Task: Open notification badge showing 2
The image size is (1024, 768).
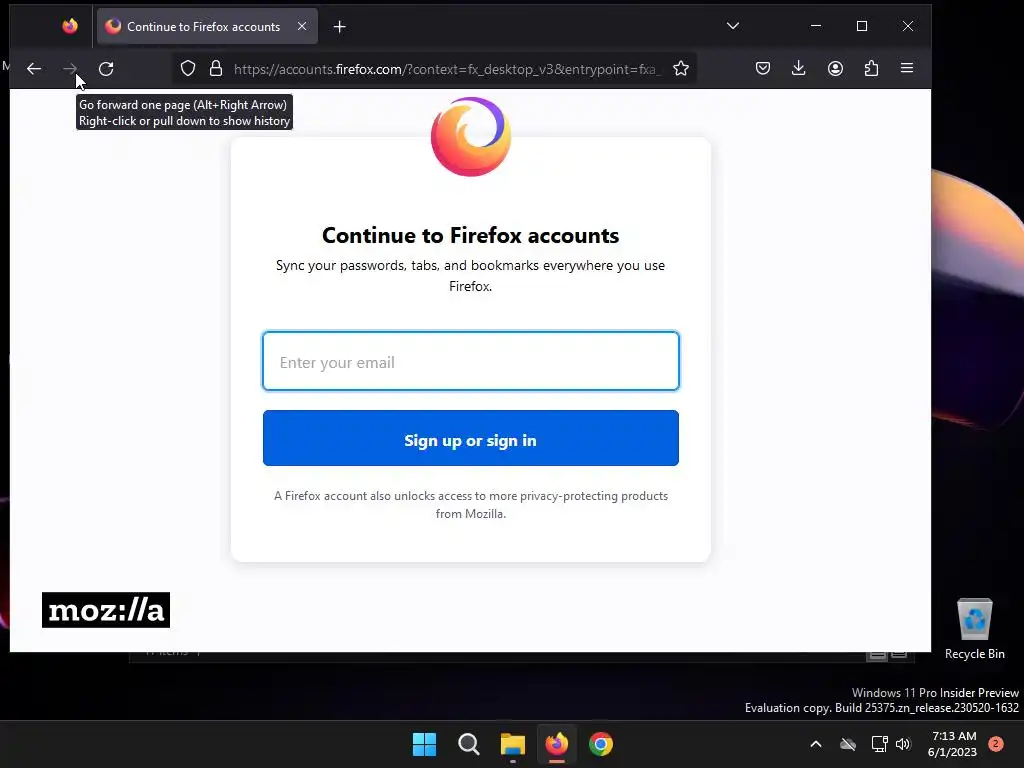Action: pyautogui.click(x=996, y=744)
